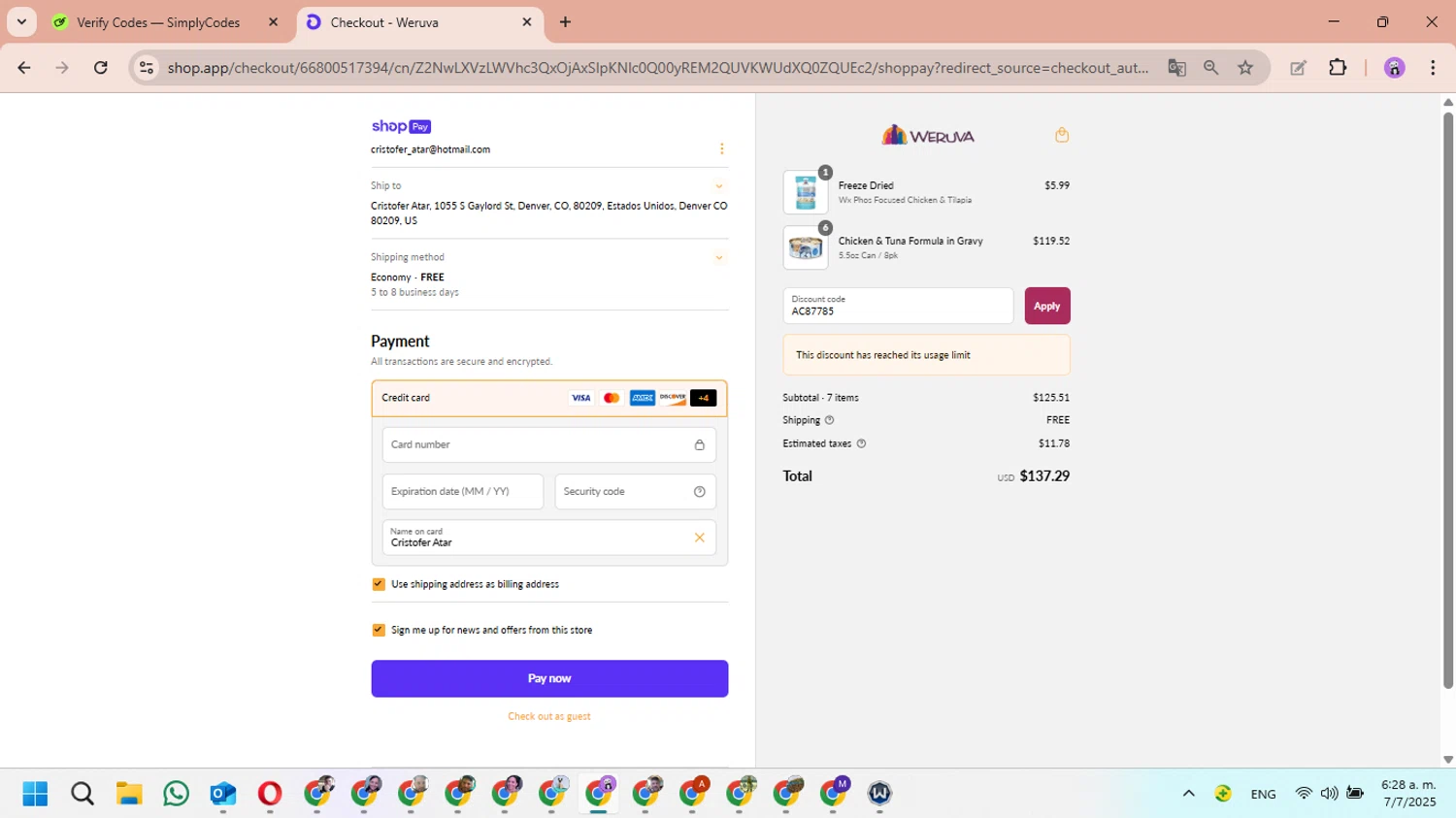Click the Chicken & Tuna Formula product thumbnail
This screenshot has height=818, width=1456.
tap(806, 247)
